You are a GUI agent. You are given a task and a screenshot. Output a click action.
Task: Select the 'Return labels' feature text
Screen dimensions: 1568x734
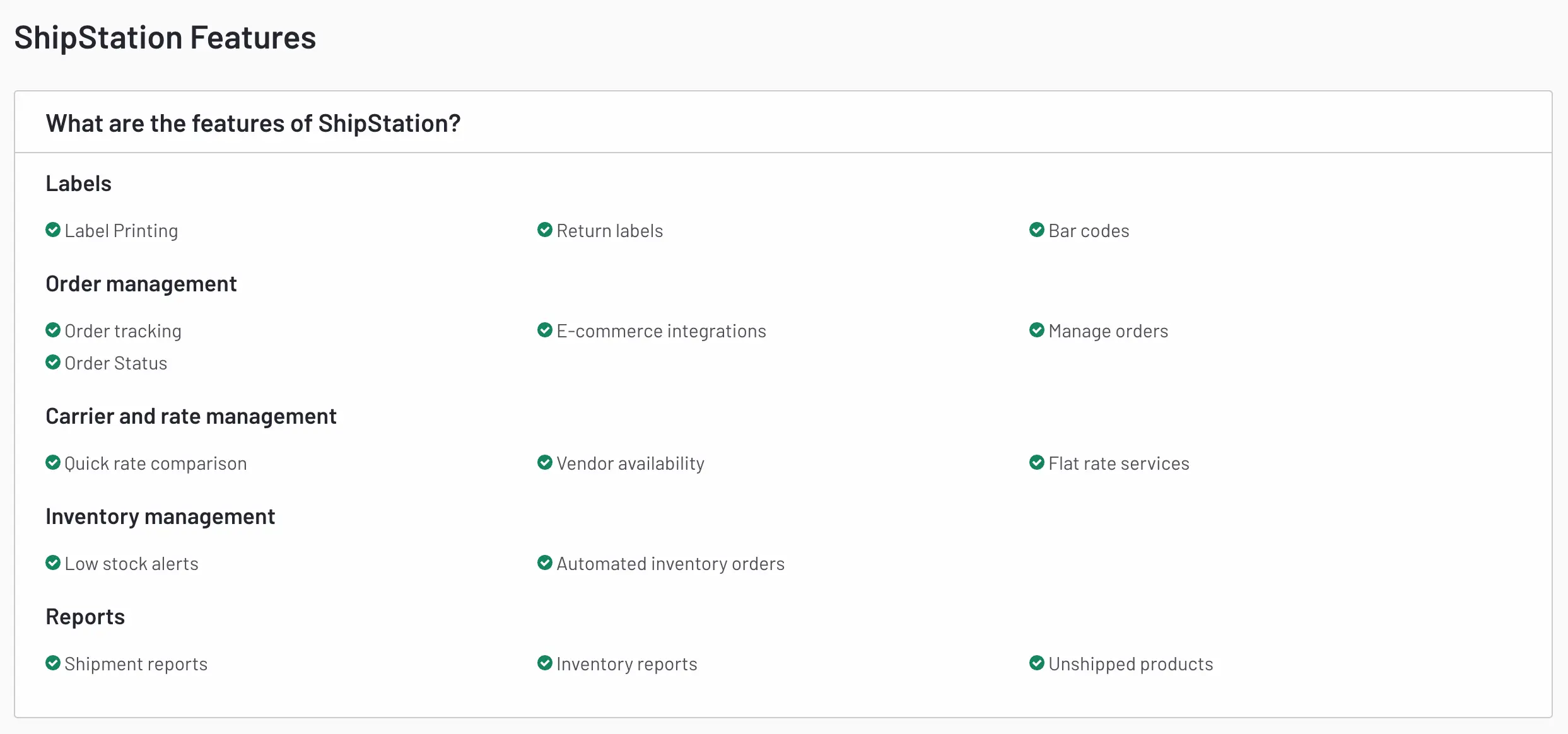610,231
